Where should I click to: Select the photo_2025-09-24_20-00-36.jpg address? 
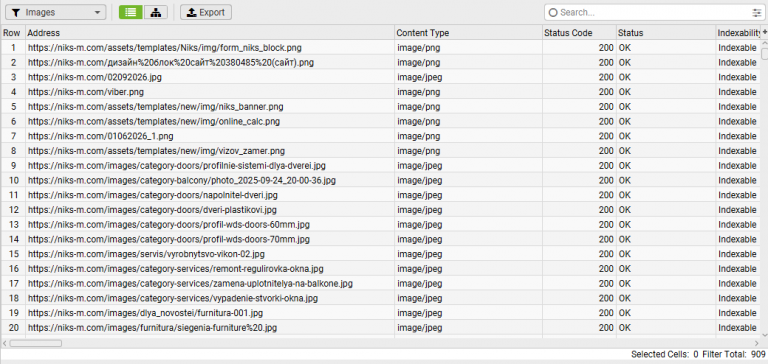point(182,180)
